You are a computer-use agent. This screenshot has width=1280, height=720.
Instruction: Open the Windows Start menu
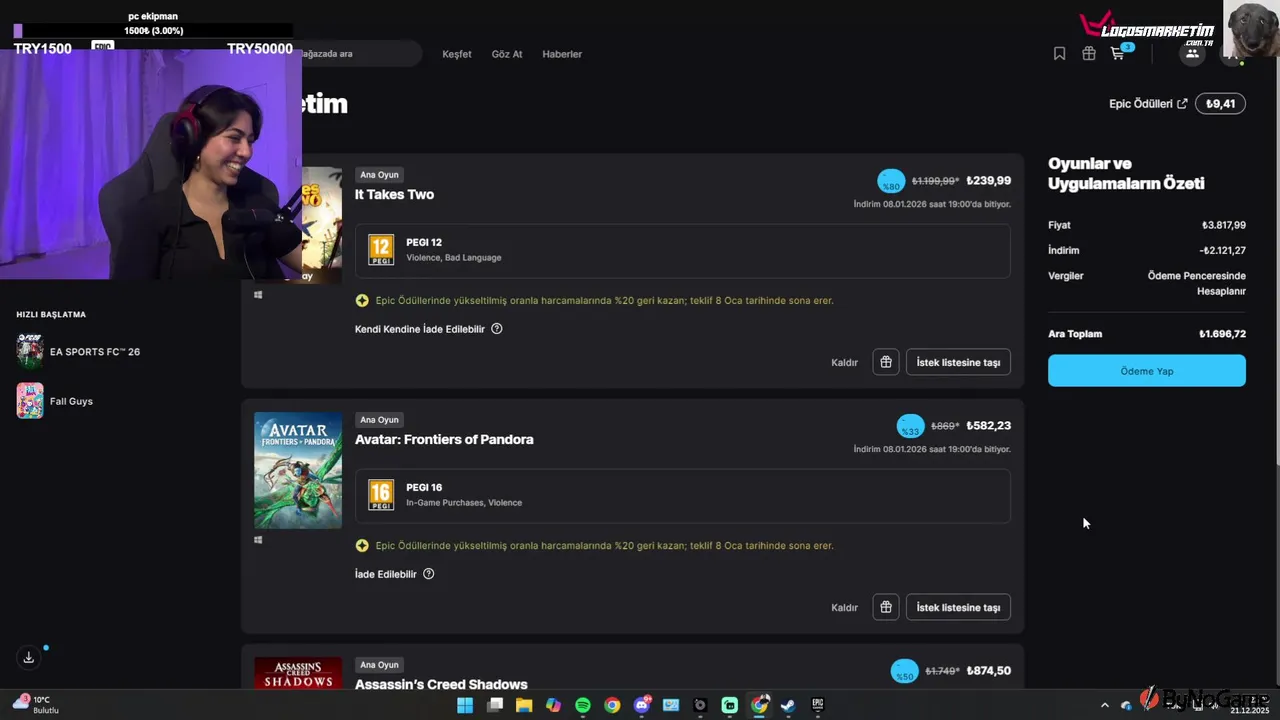click(465, 705)
